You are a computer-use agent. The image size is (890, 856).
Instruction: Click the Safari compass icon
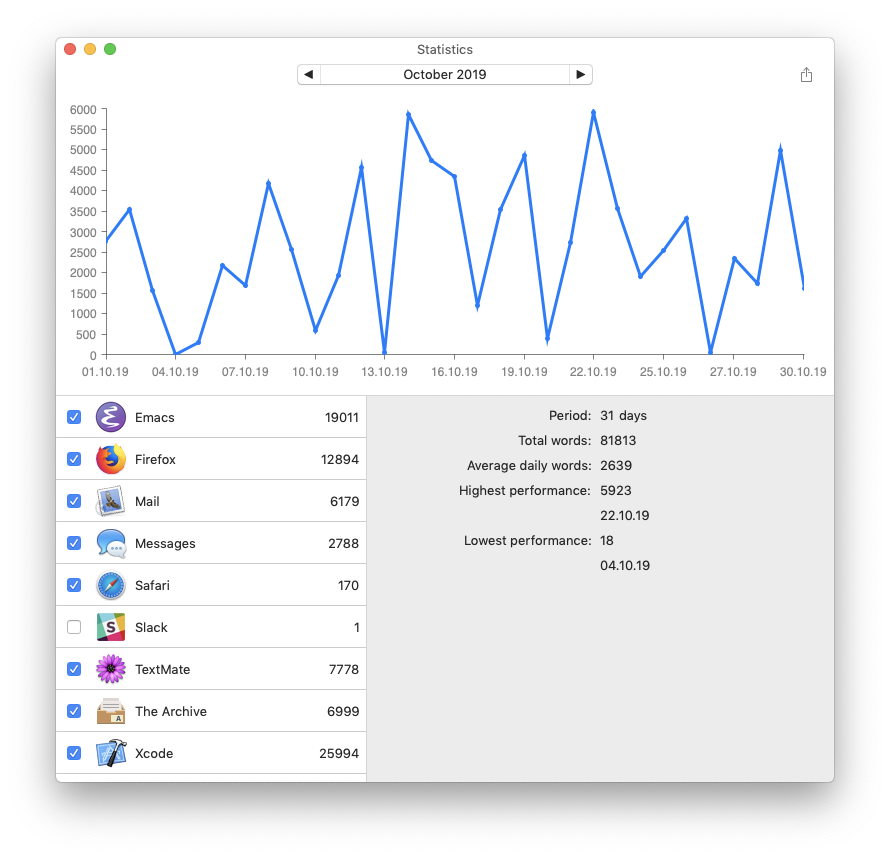click(x=111, y=585)
